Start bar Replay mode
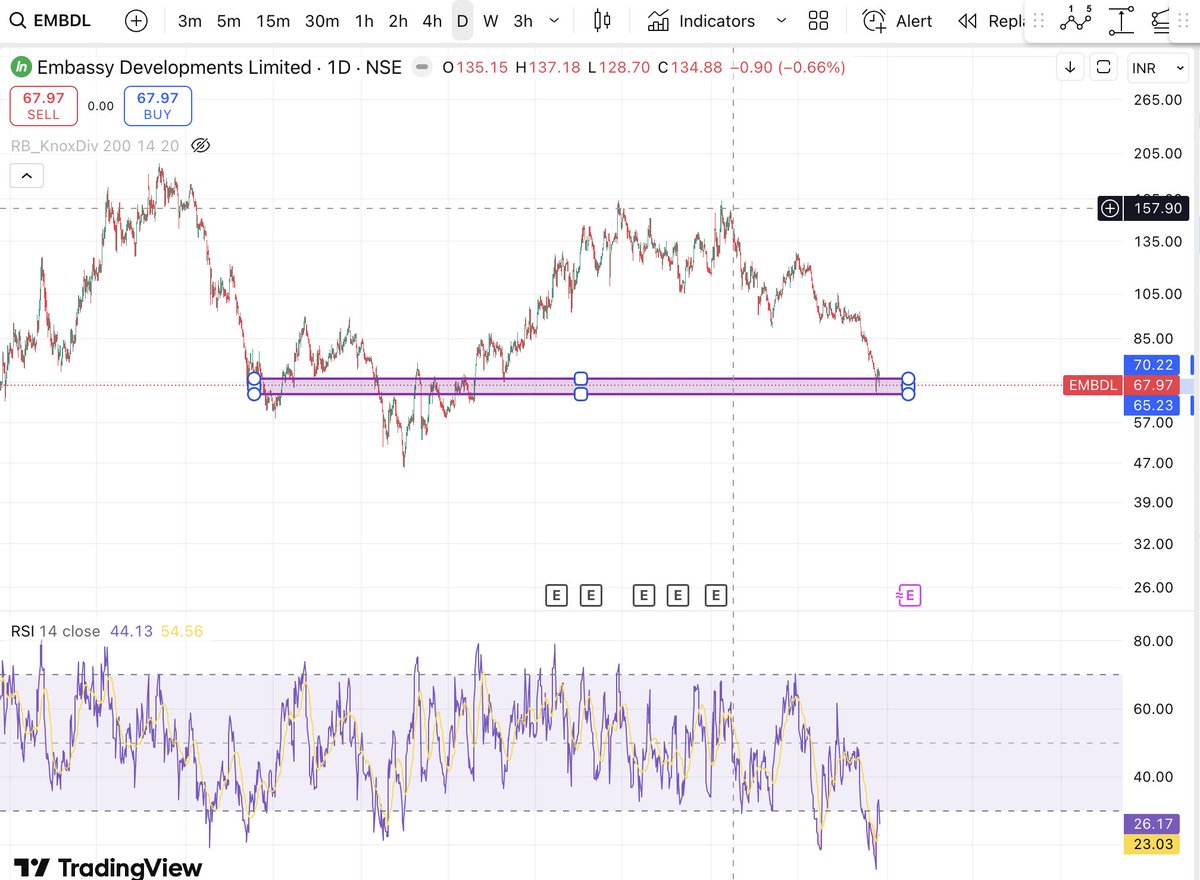Screen dimensions: 1200x880 point(991,21)
